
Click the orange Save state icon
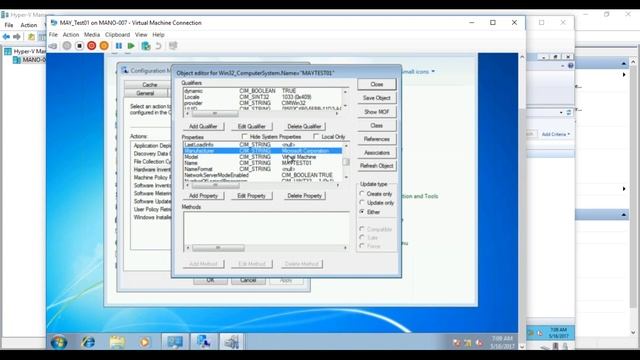104,46
